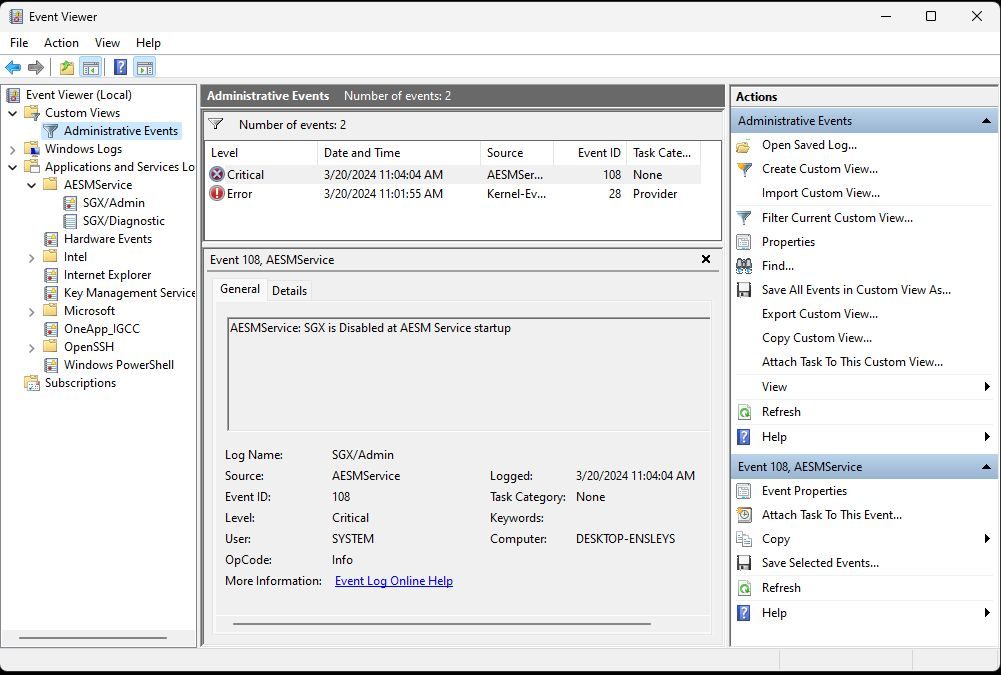Click Copy Custom View action
Viewport: 1001px width, 675px height.
coord(817,338)
